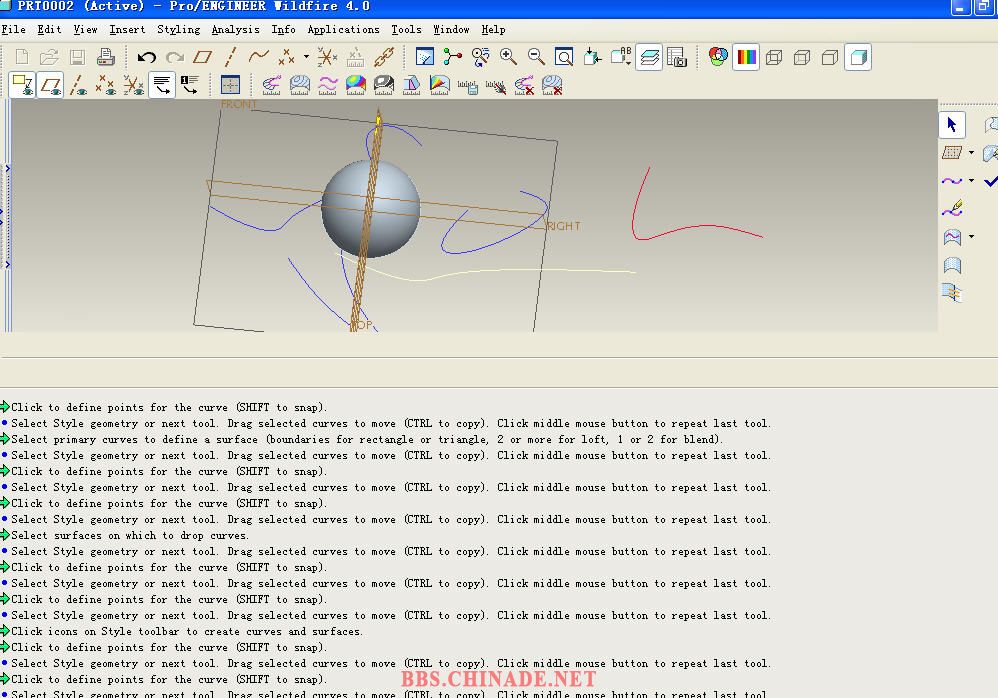
Task: Click the delete all curvature analyses icon
Action: click(x=524, y=85)
